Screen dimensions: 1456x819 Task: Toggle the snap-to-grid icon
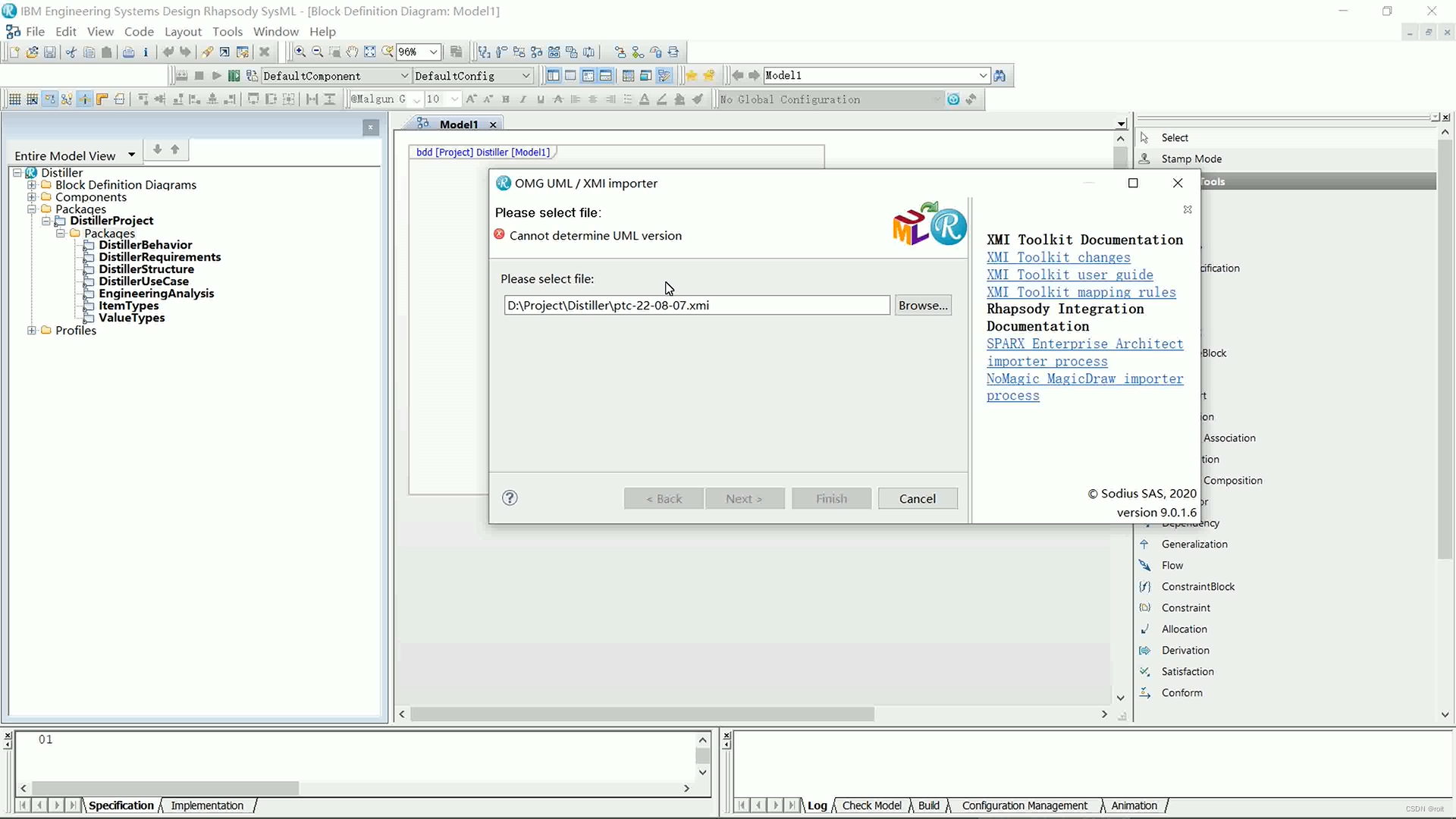pos(32,99)
